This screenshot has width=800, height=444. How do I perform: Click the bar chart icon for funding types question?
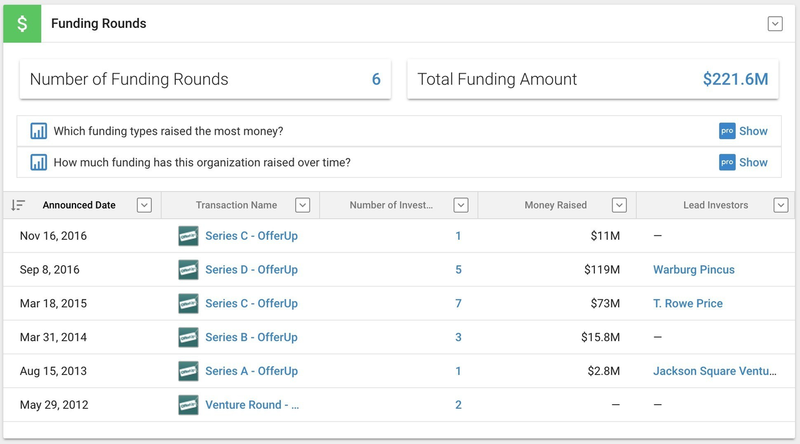pos(39,131)
